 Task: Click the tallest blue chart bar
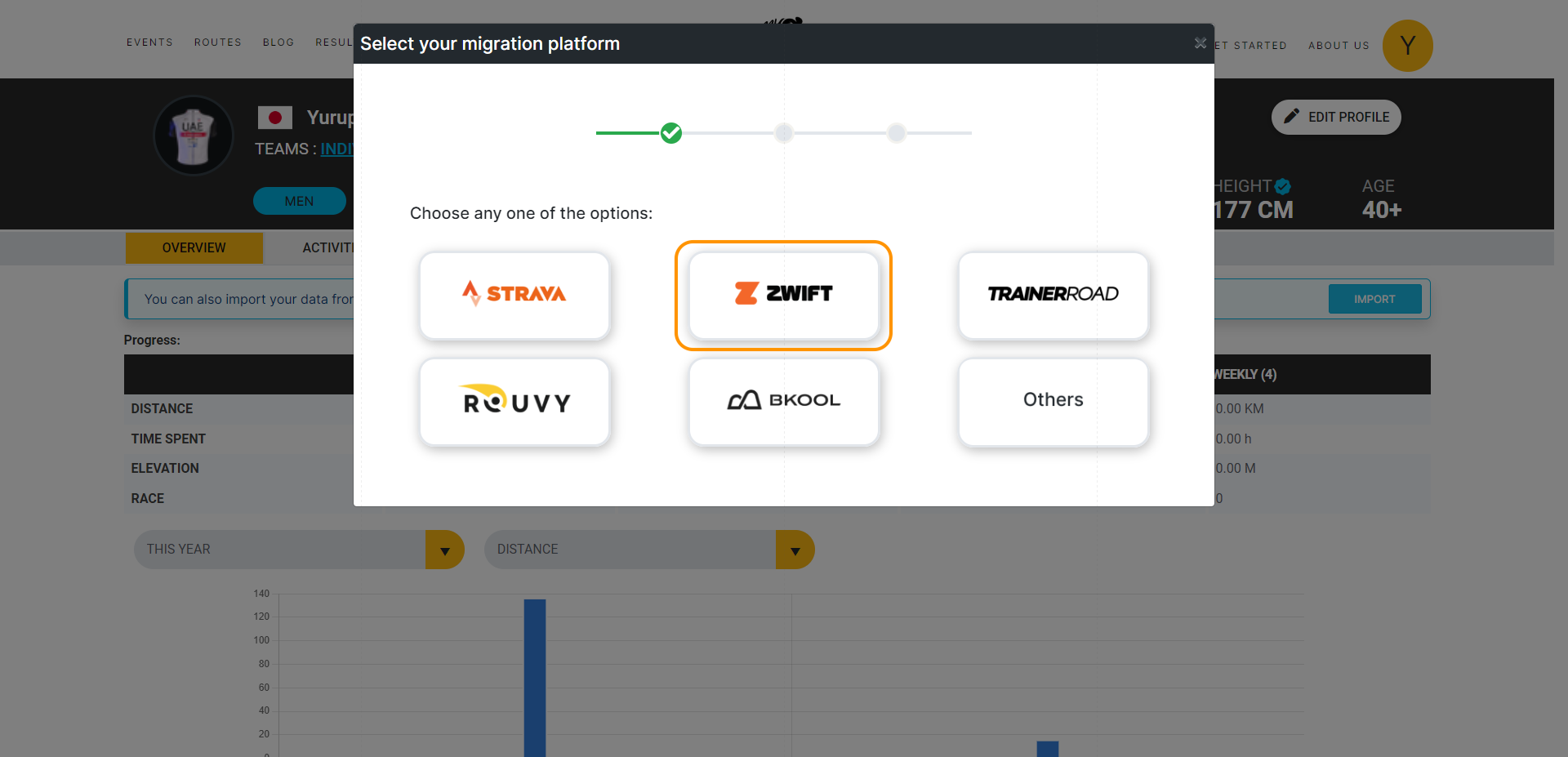[535, 678]
